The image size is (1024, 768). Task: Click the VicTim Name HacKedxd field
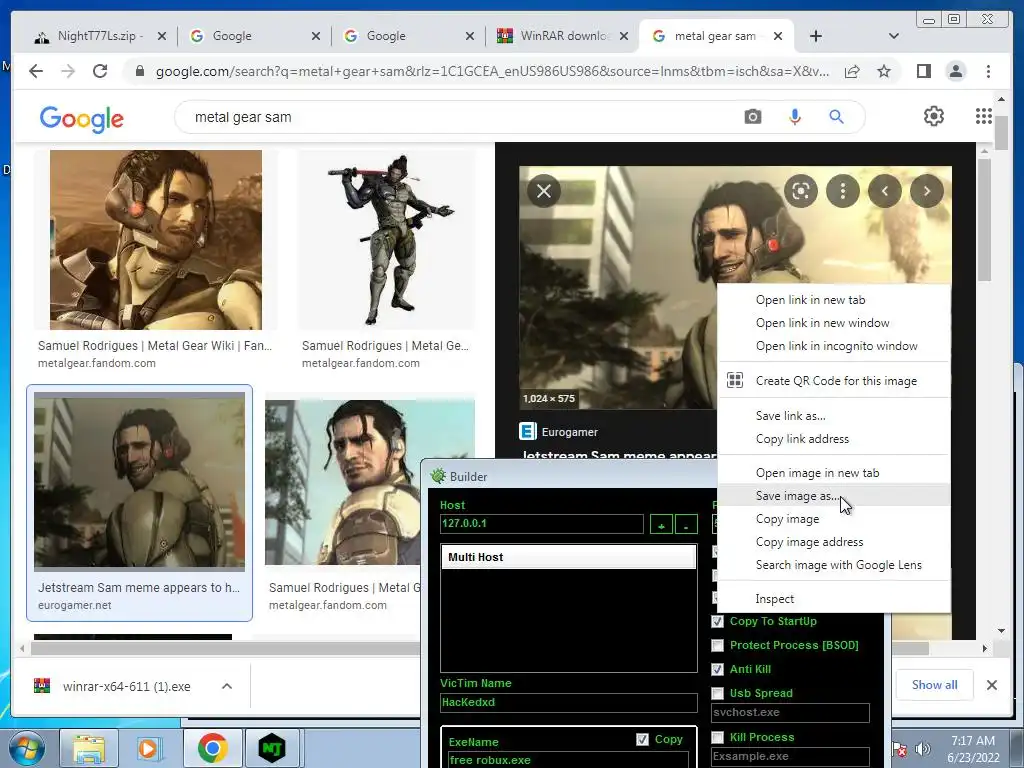click(x=568, y=703)
